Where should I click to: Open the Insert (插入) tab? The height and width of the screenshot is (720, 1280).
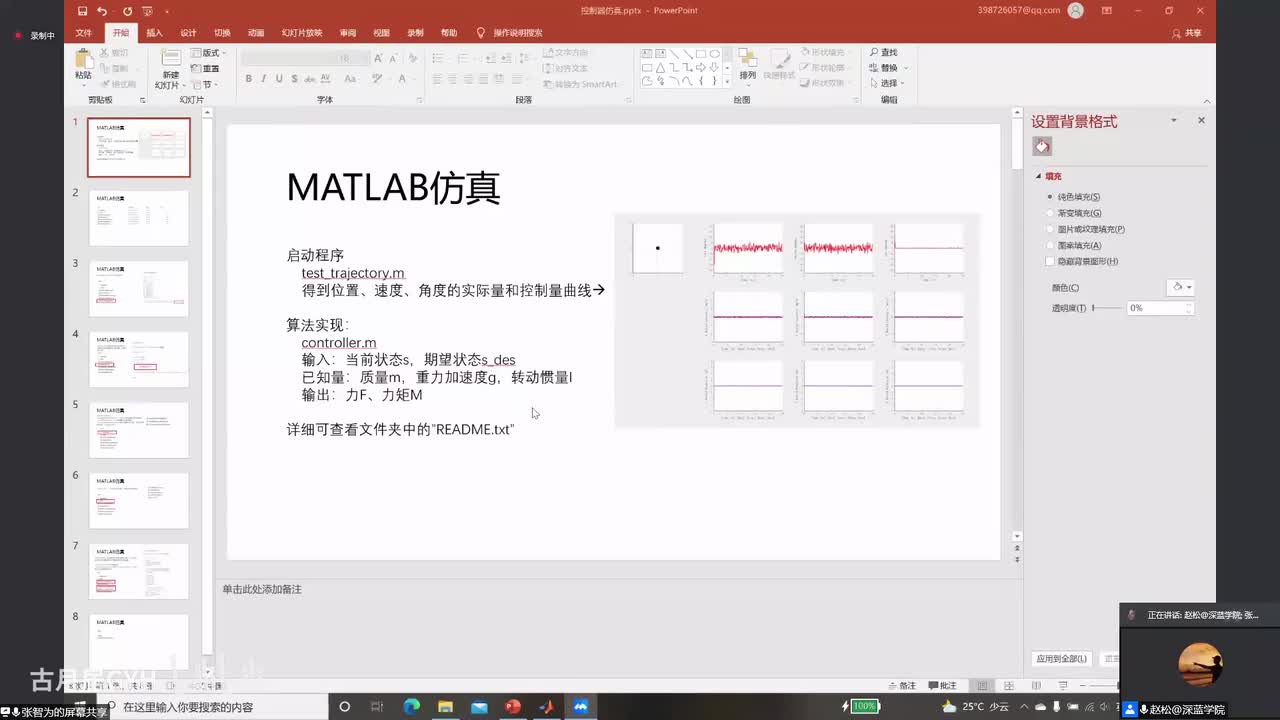[x=154, y=33]
